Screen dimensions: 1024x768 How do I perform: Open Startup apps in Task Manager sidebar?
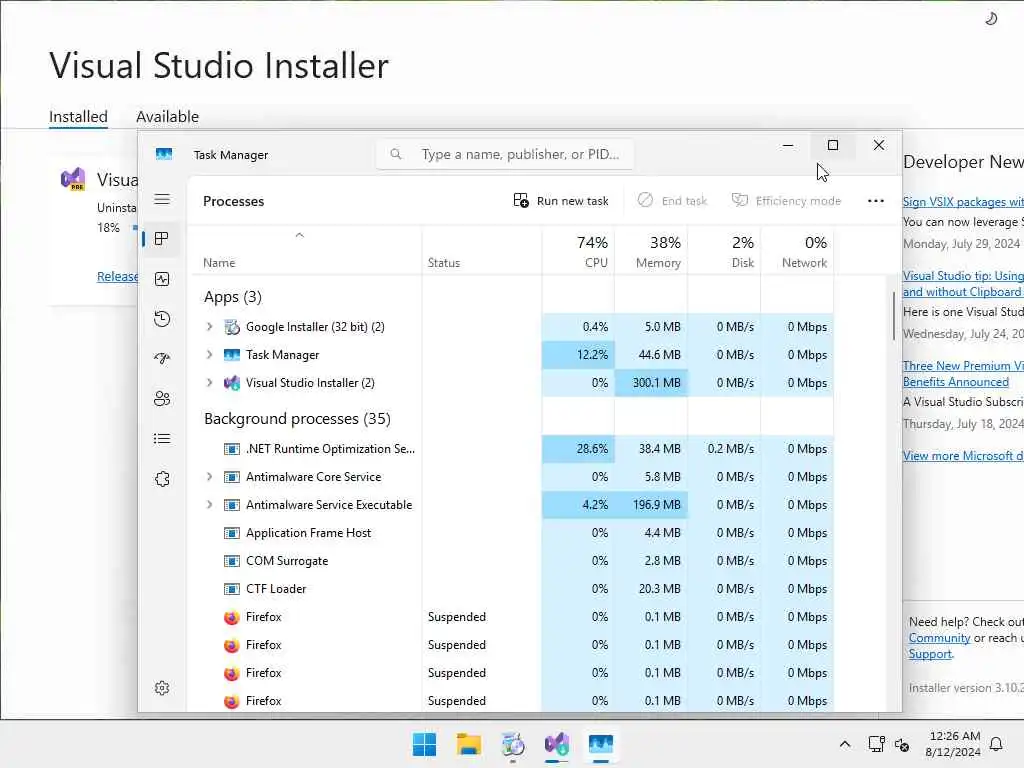click(x=162, y=359)
